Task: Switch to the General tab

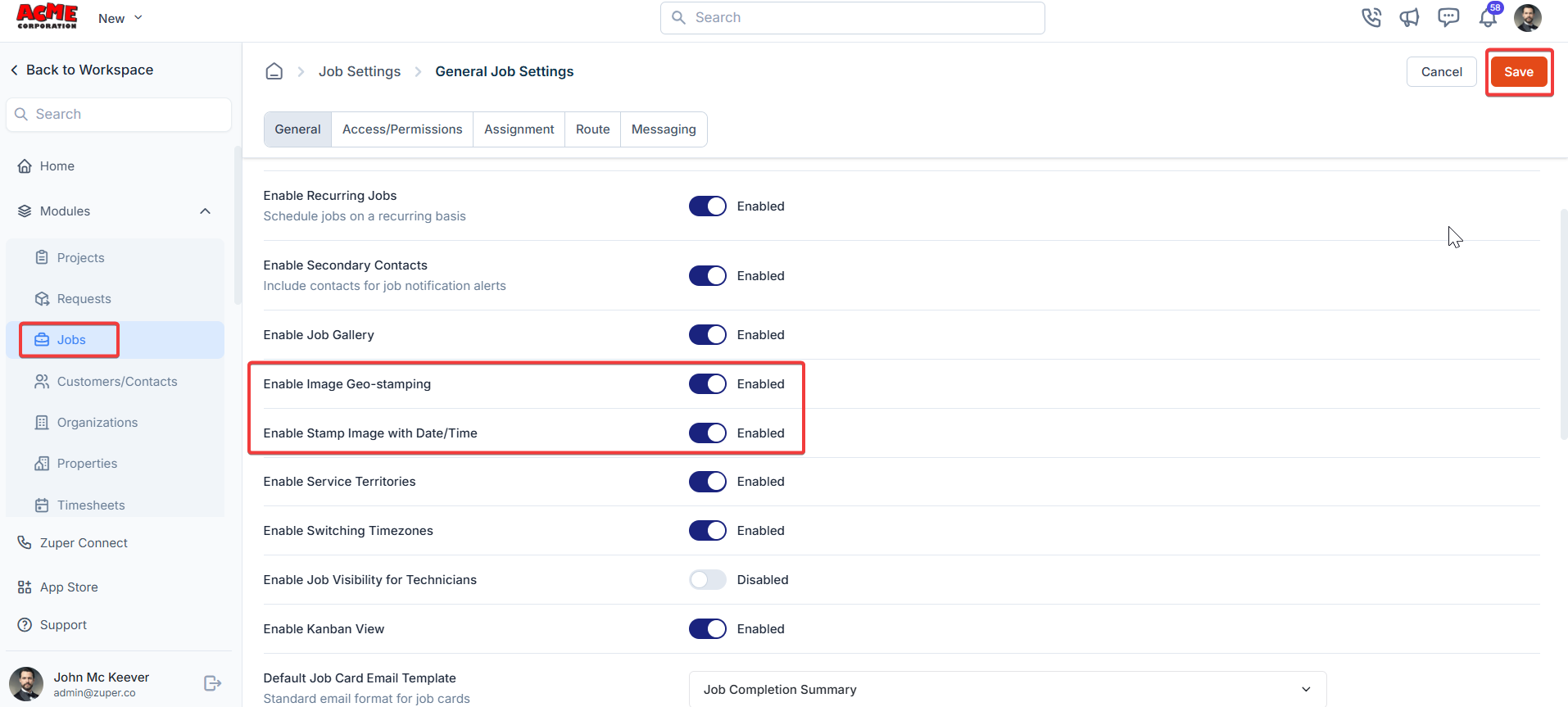Action: point(297,129)
